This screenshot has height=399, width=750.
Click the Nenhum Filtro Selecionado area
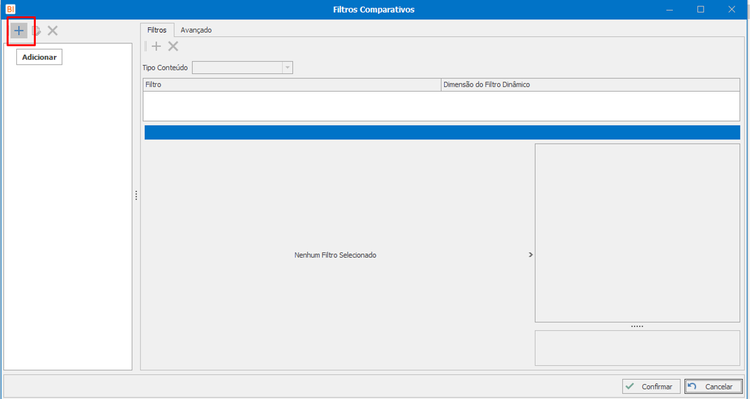point(335,255)
